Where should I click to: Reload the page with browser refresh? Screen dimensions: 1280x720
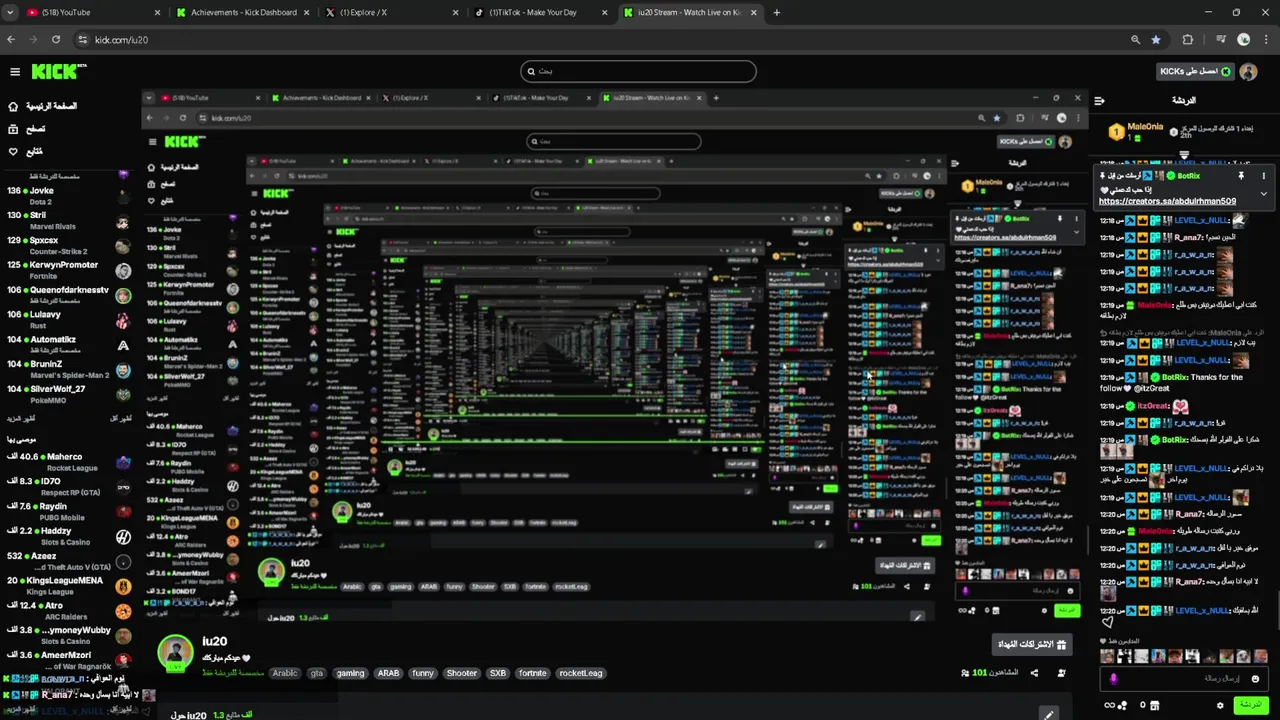56,40
